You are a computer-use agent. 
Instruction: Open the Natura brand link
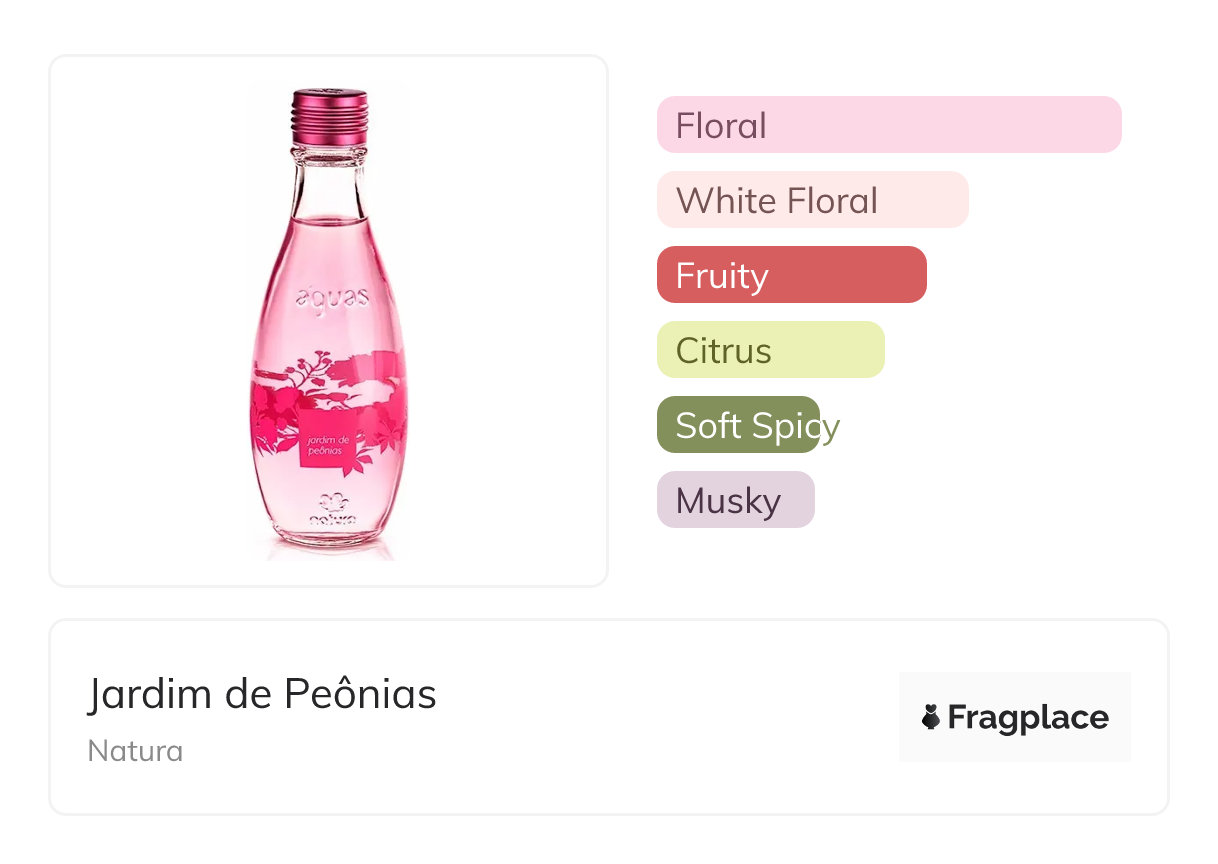(x=135, y=751)
